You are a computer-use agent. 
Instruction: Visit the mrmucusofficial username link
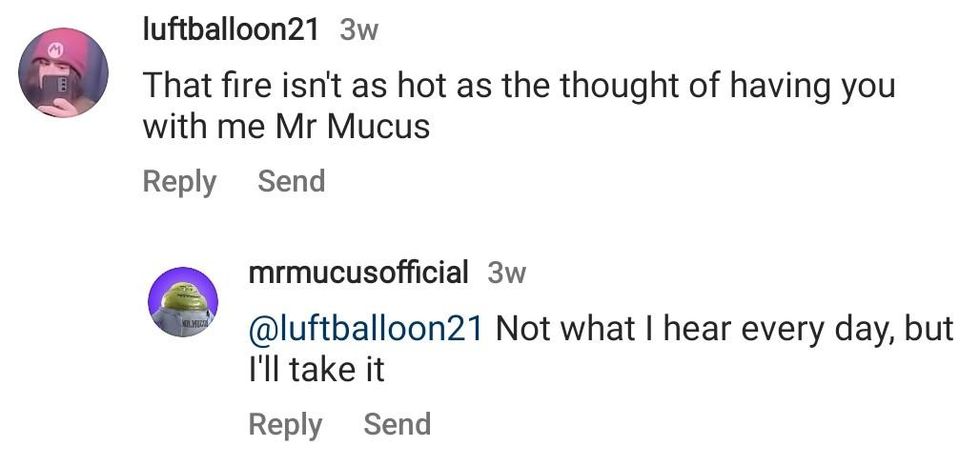tap(358, 272)
